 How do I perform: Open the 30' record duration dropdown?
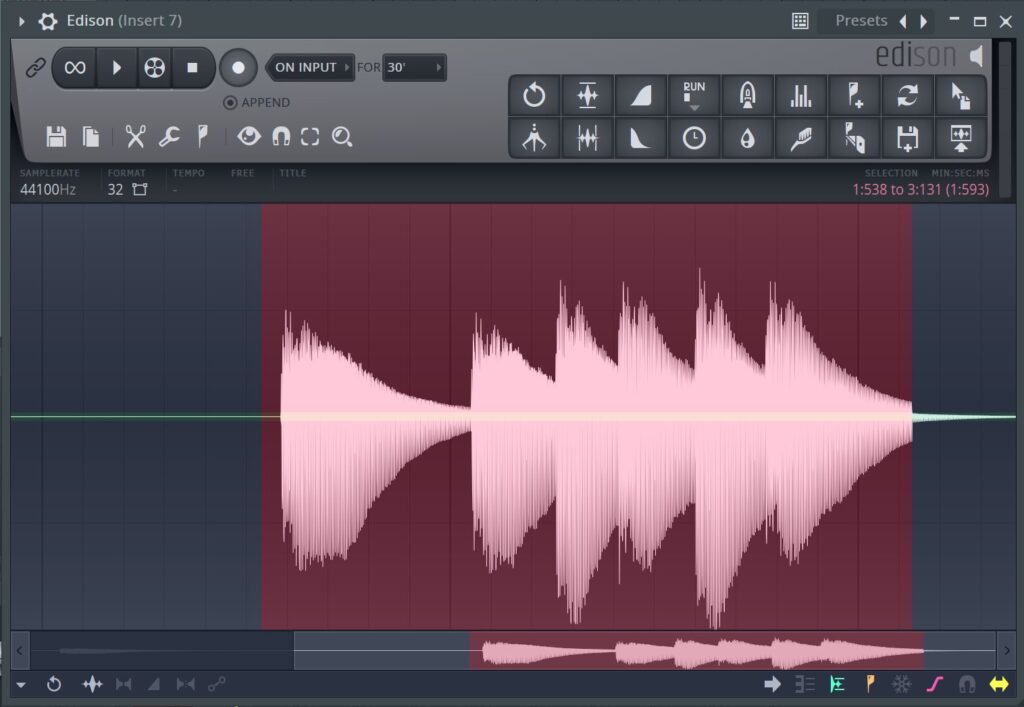tap(414, 67)
